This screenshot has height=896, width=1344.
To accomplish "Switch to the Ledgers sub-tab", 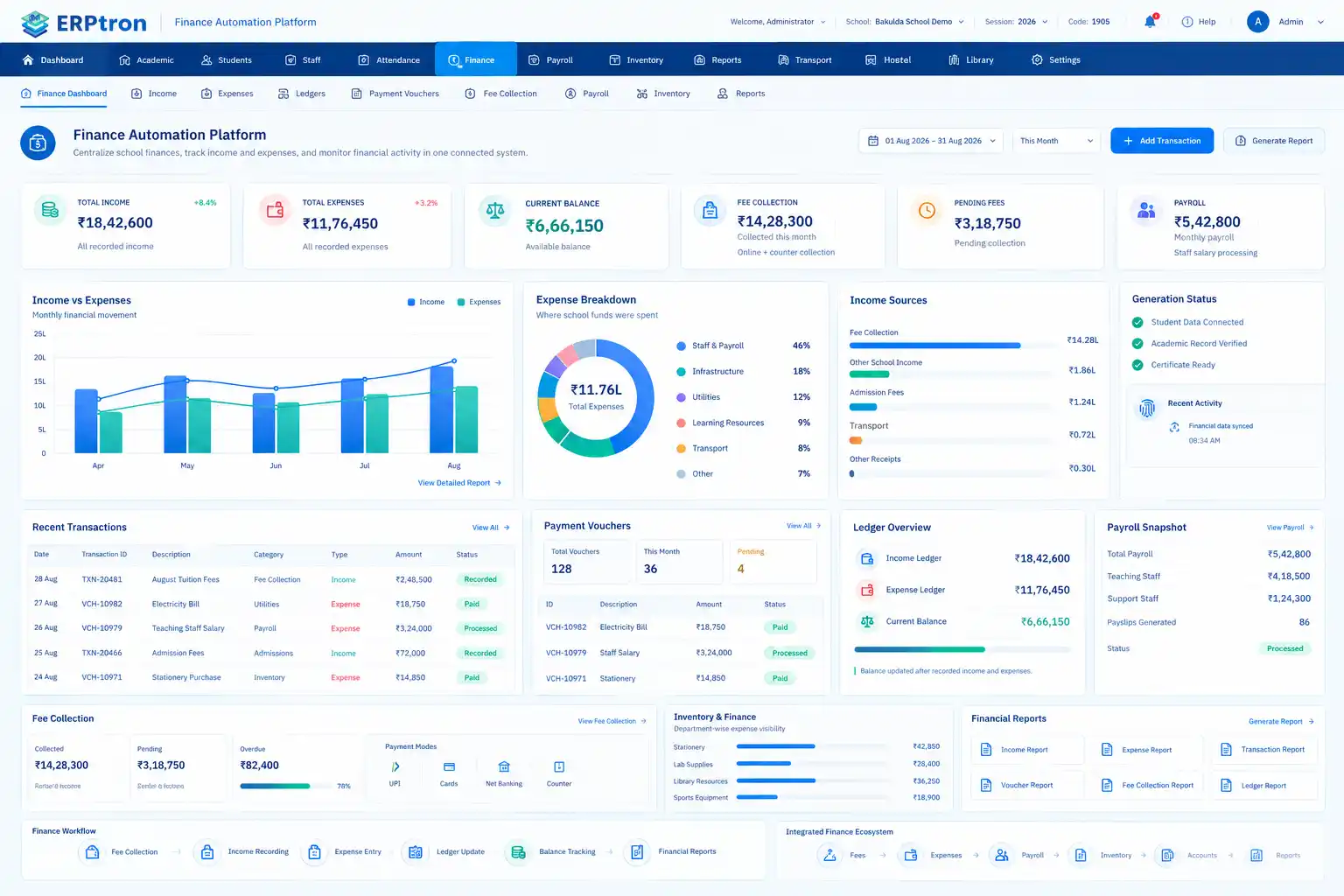I will click(x=302, y=94).
